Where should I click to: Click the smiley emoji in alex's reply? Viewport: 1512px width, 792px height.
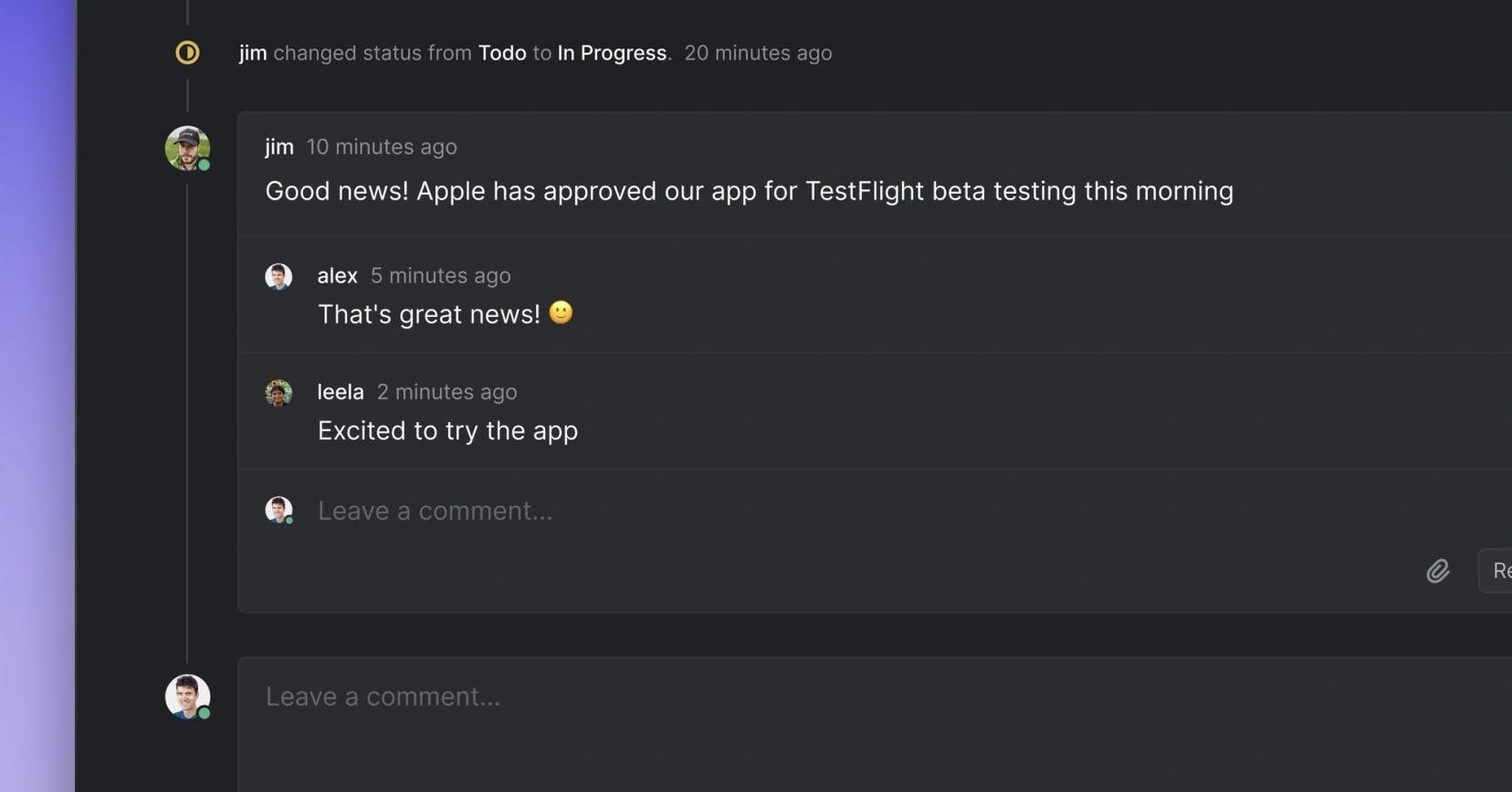[561, 312]
